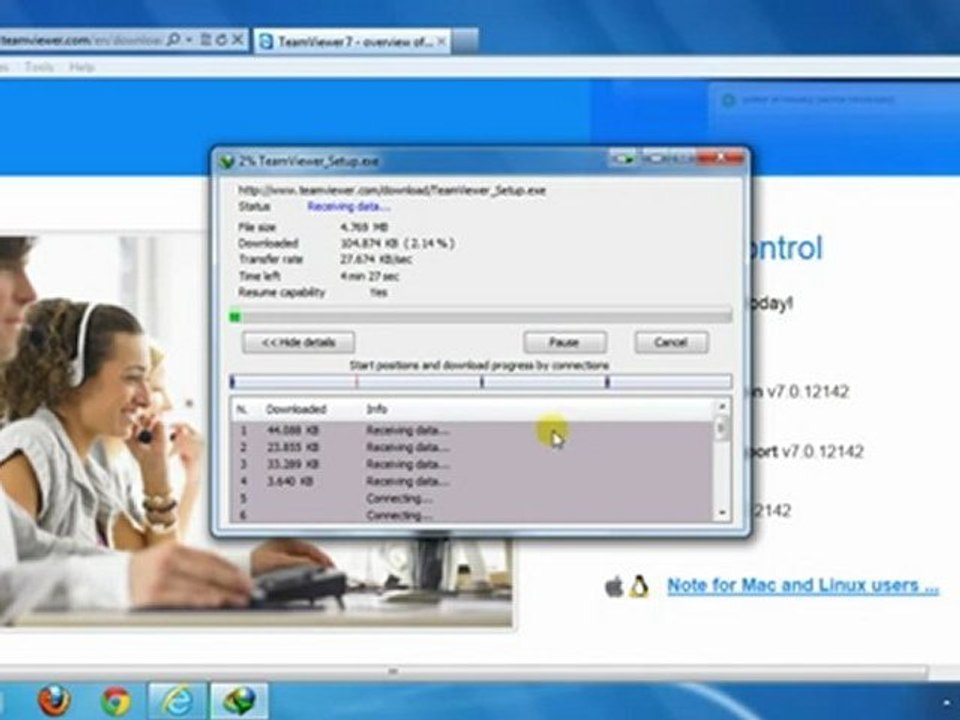Click the connections list scrollbar thumb
This screenshot has height=720, width=960.
[722, 427]
